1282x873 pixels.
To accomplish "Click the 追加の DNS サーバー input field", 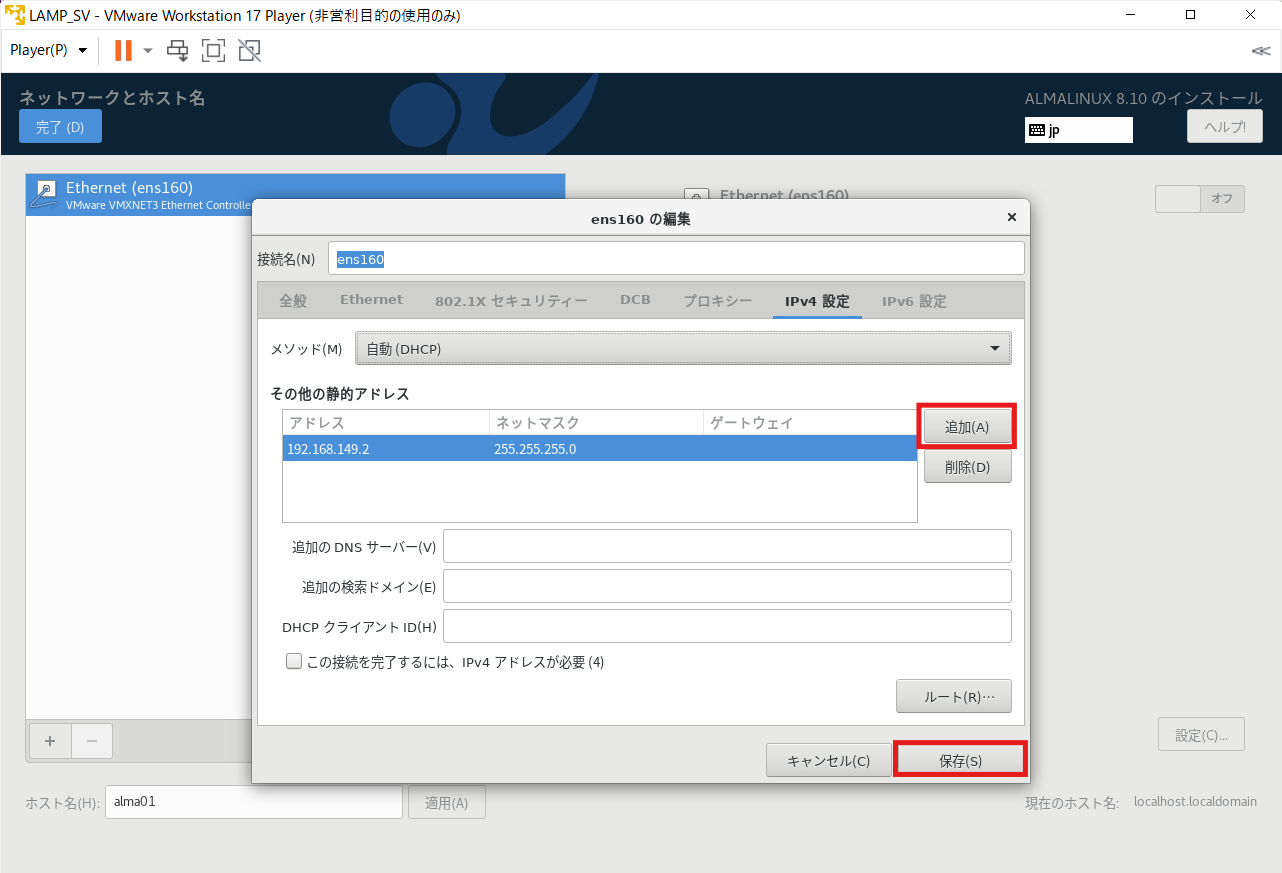I will click(x=727, y=547).
